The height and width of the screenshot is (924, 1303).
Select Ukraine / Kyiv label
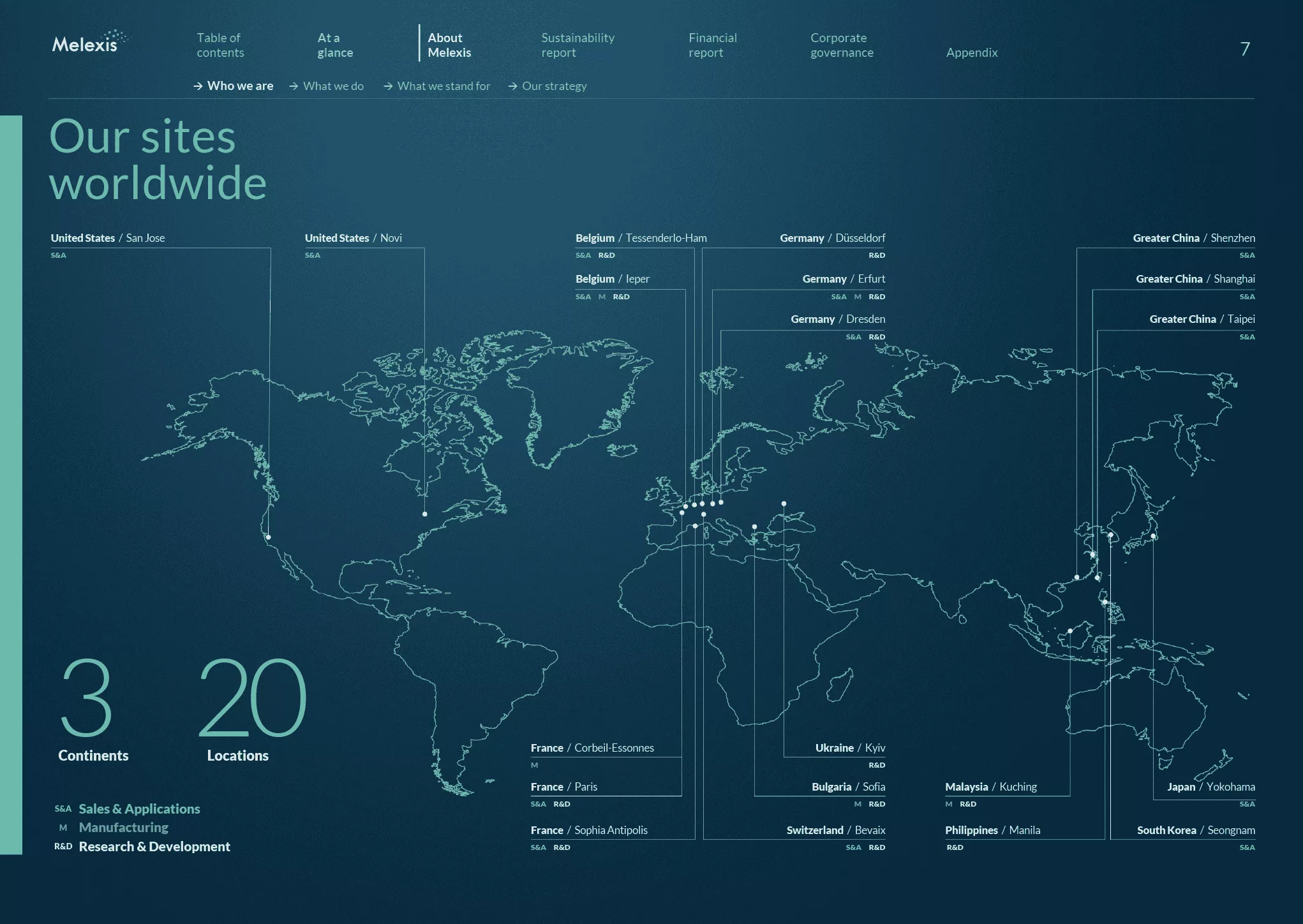click(850, 748)
